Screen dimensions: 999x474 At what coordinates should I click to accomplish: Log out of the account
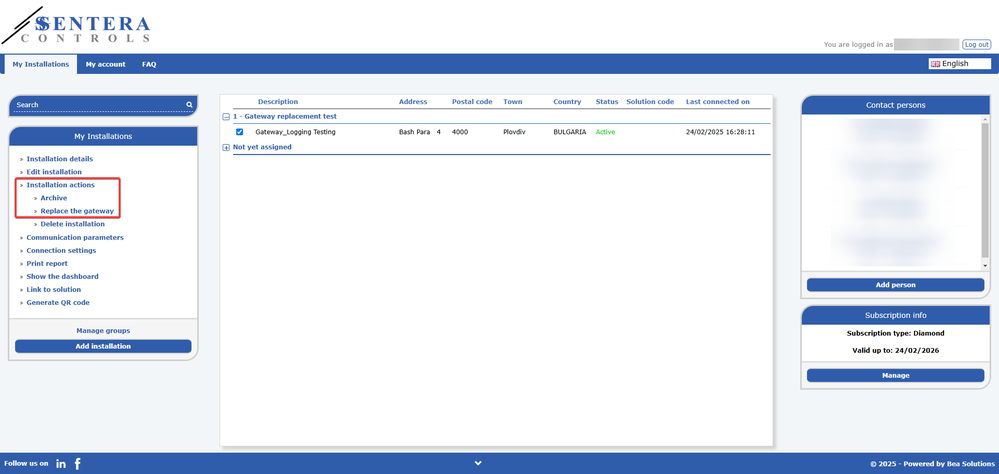pyautogui.click(x=976, y=45)
